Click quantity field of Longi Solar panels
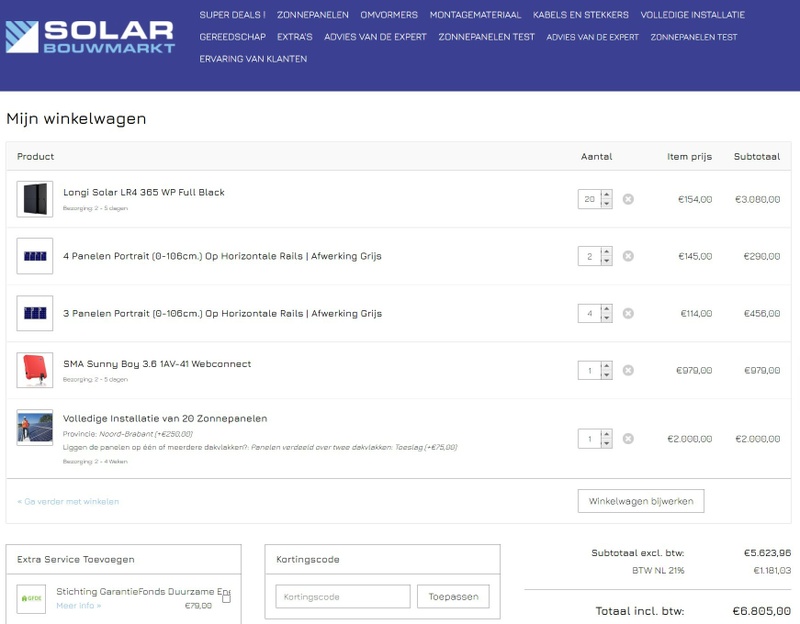This screenshot has height=624, width=800. (589, 199)
